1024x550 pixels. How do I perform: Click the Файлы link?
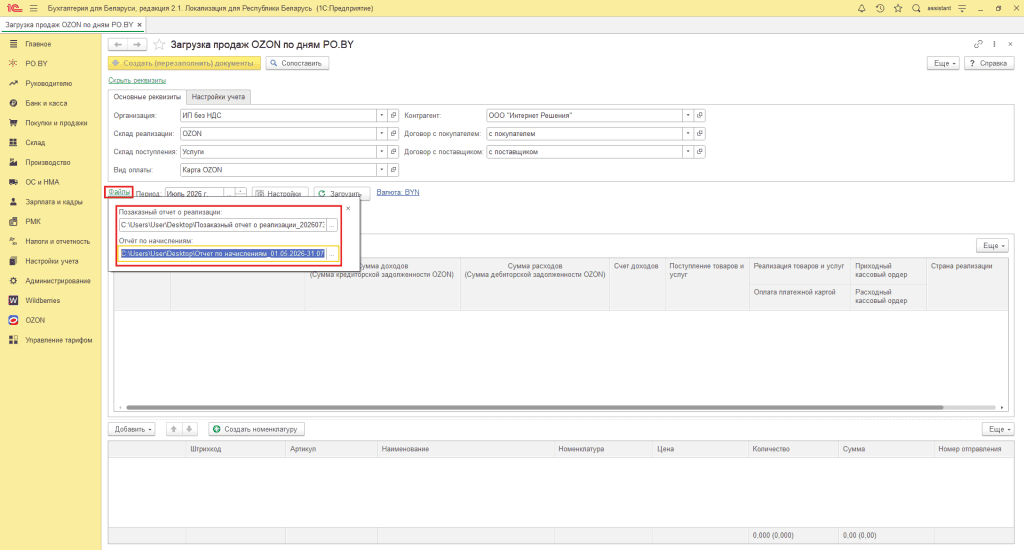(119, 192)
